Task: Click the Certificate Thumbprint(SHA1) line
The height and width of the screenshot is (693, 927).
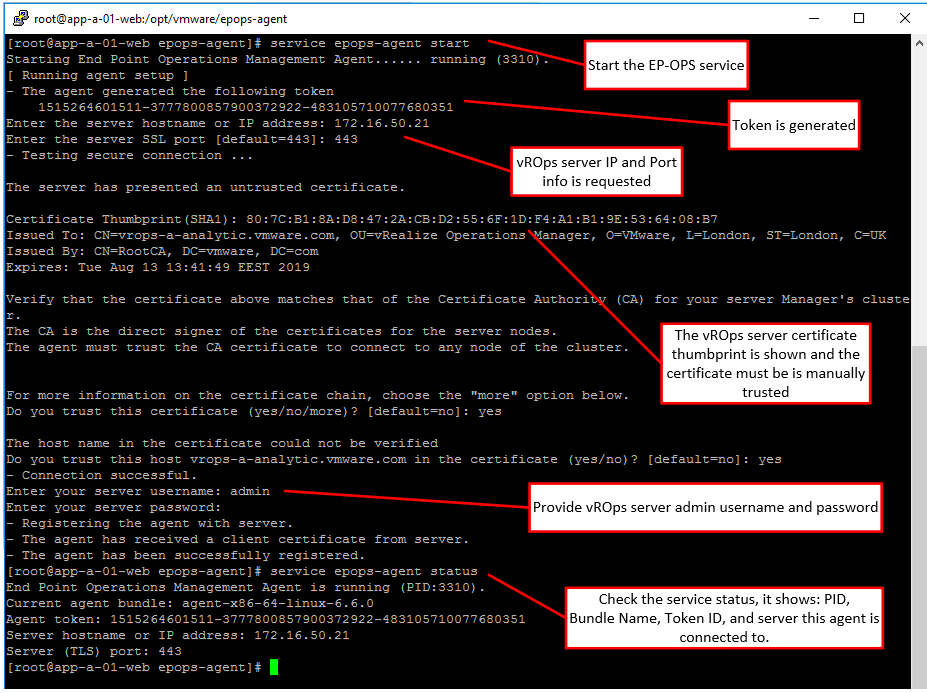Action: click(x=362, y=219)
